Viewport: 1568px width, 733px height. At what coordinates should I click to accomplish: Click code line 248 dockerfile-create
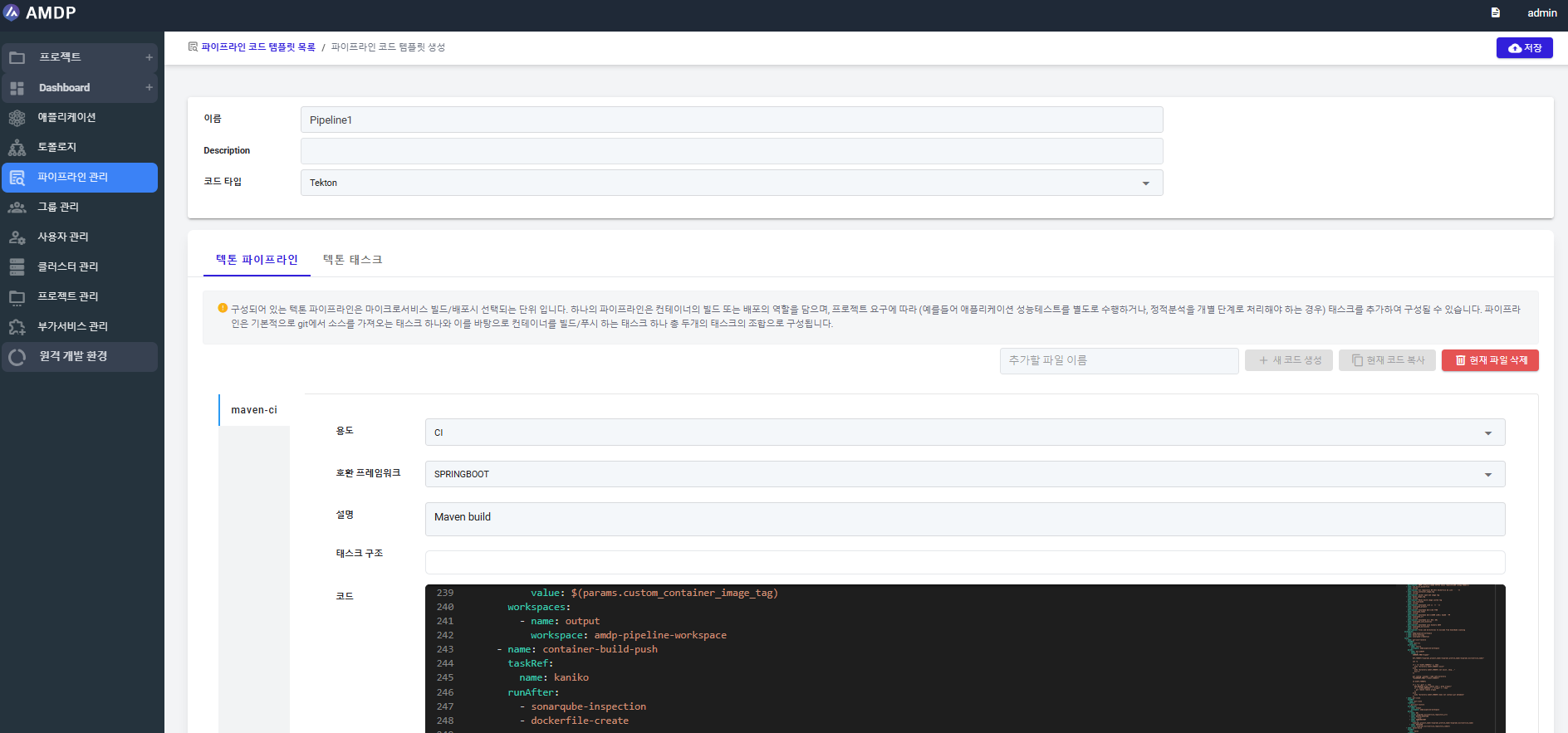coord(574,721)
